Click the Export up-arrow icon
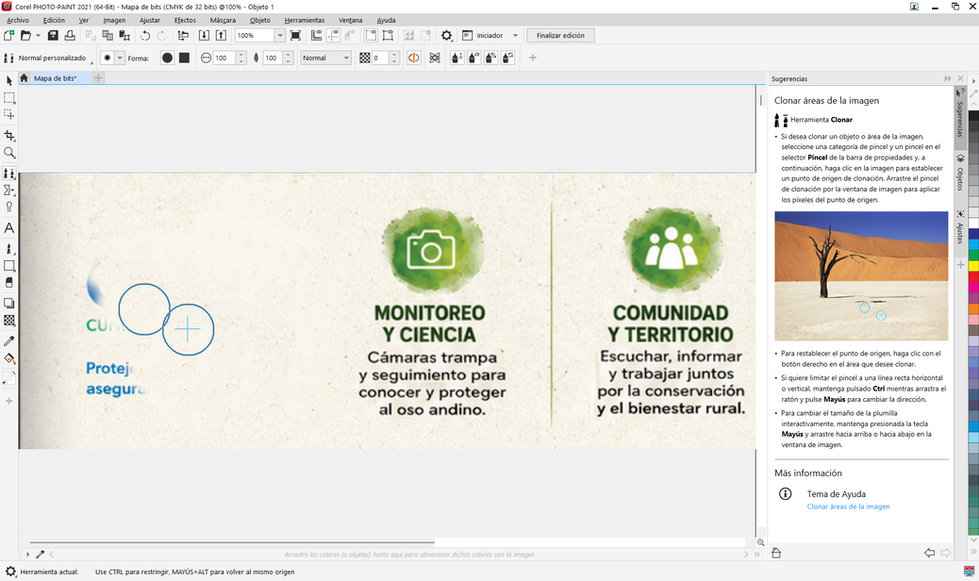979x581 pixels. (x=220, y=36)
